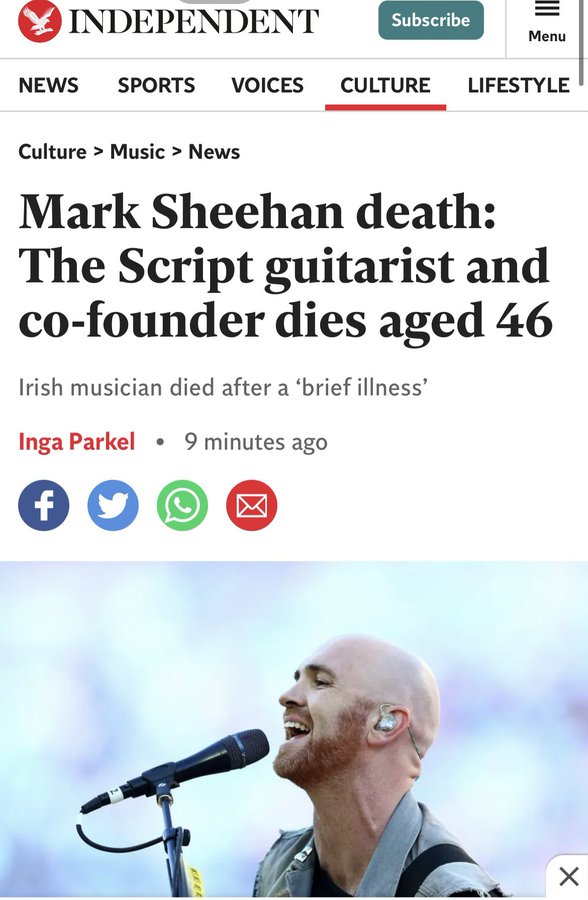
Task: Dismiss the overlay with the X icon
Action: point(568,876)
